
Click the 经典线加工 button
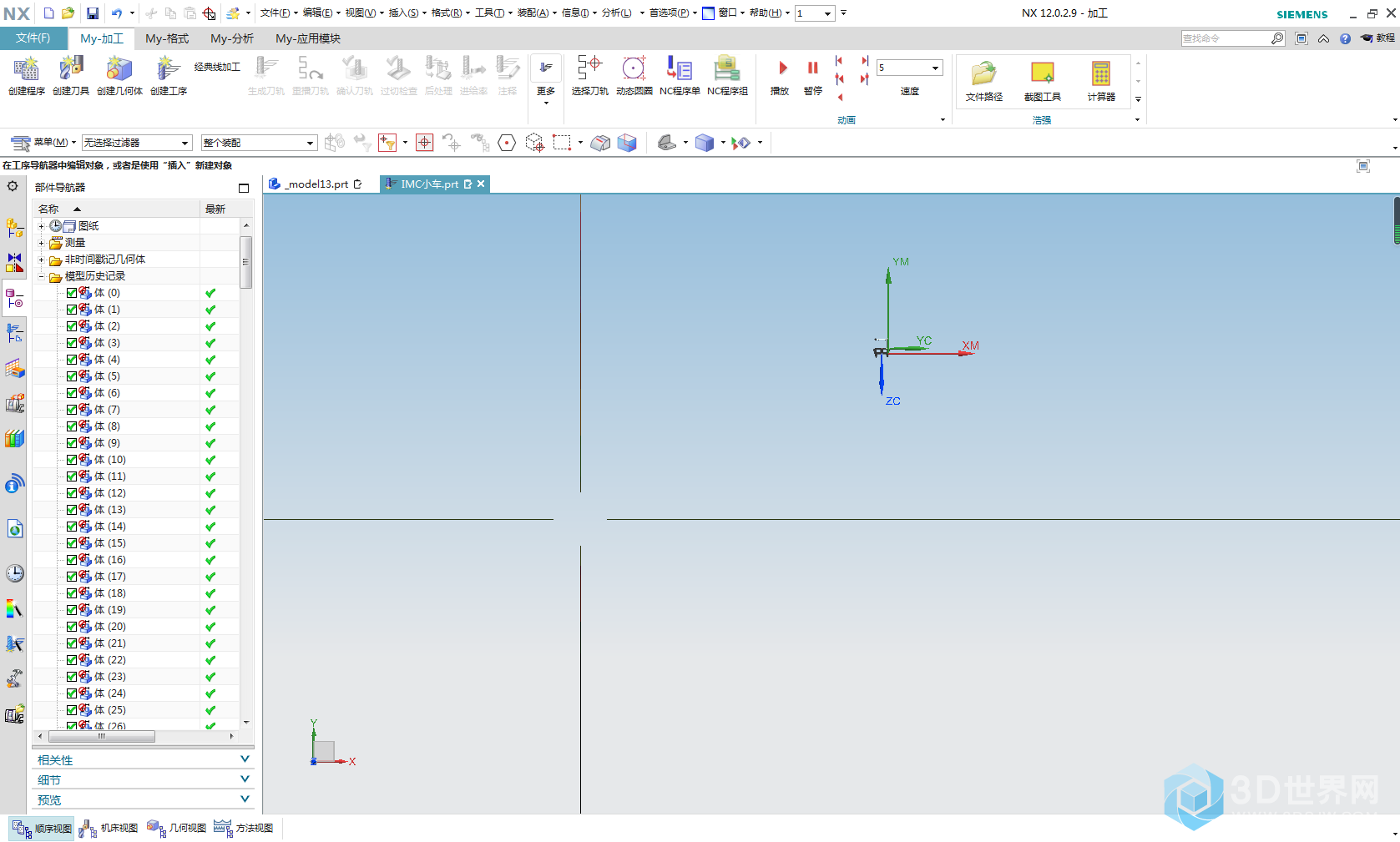coord(217,67)
